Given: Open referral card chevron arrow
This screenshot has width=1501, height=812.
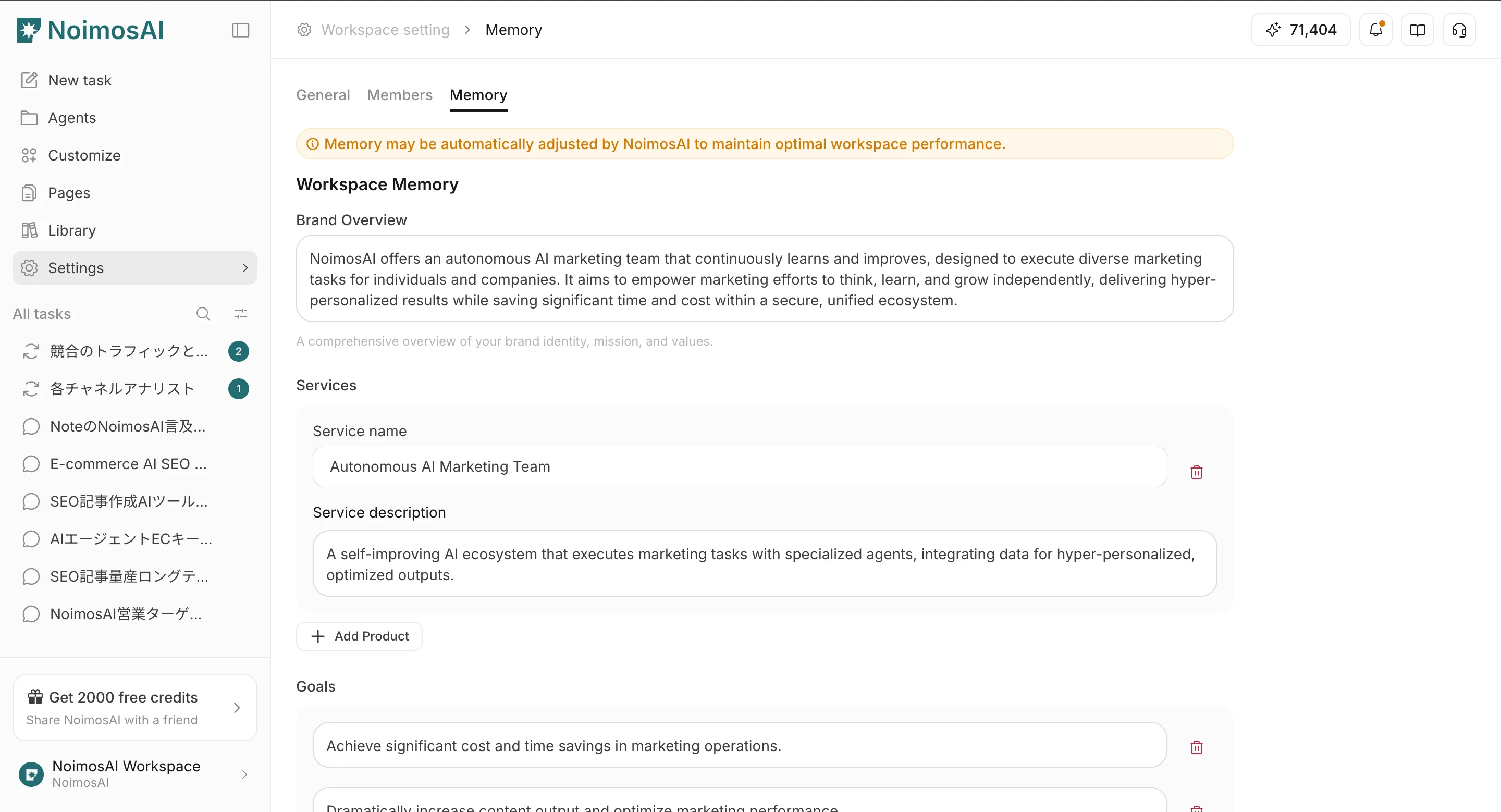Looking at the screenshot, I should tap(237, 708).
